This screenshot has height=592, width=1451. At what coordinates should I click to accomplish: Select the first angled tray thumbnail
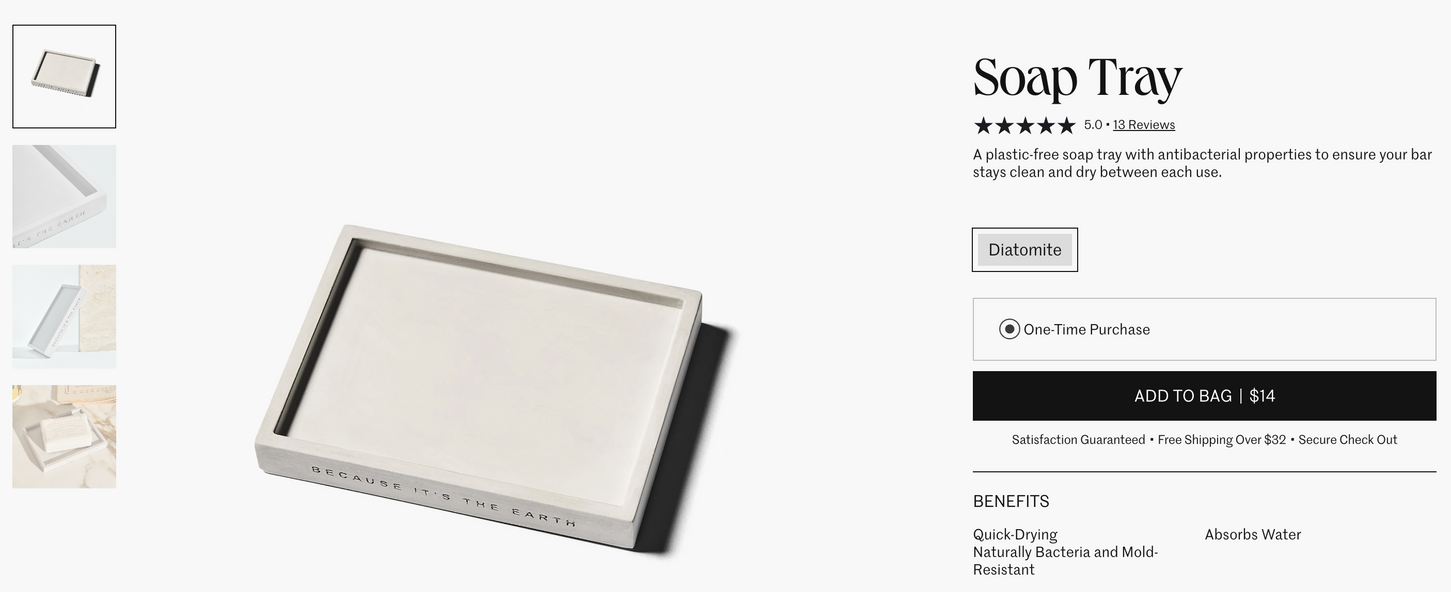64,77
